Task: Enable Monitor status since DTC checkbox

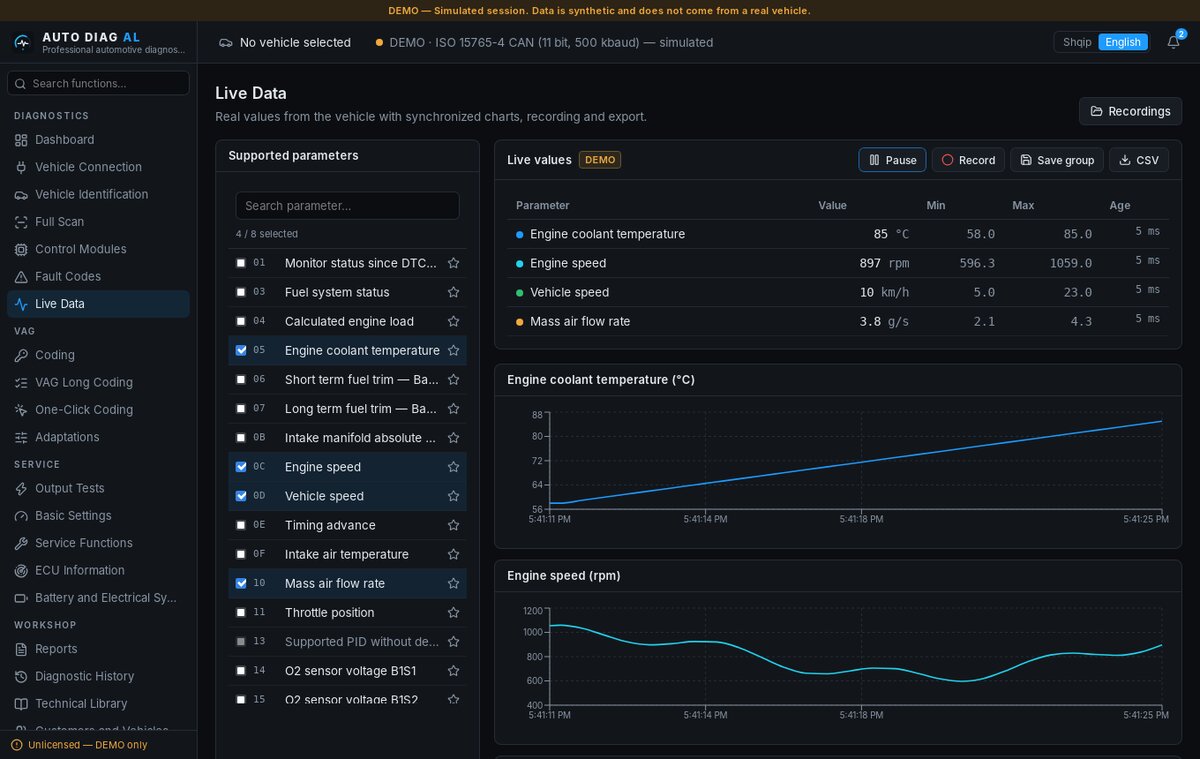Action: click(241, 263)
